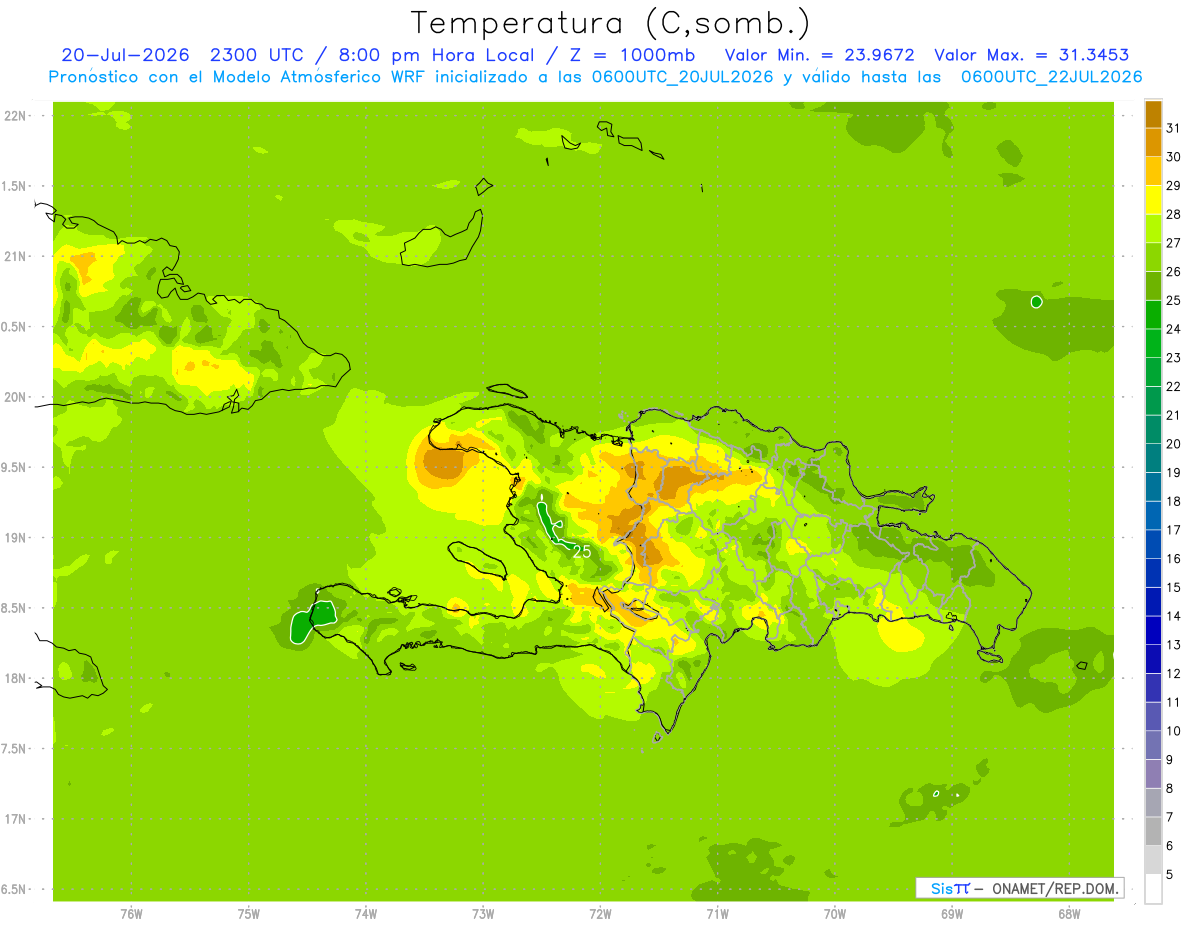Screen dimensions: 1200x927
Task: Click "Valor Min. = 23.9672" readout
Action: [819, 55]
